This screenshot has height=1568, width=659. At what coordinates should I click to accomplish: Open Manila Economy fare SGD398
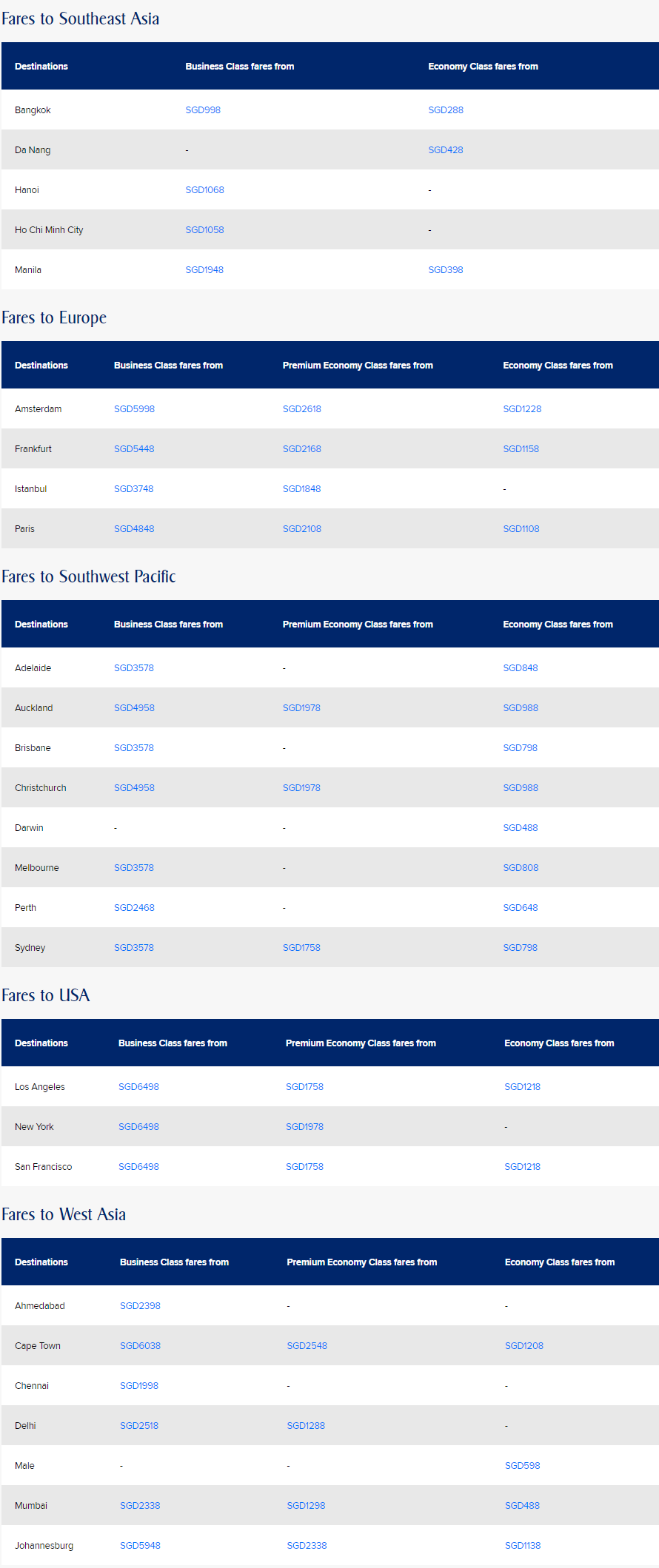446,270
